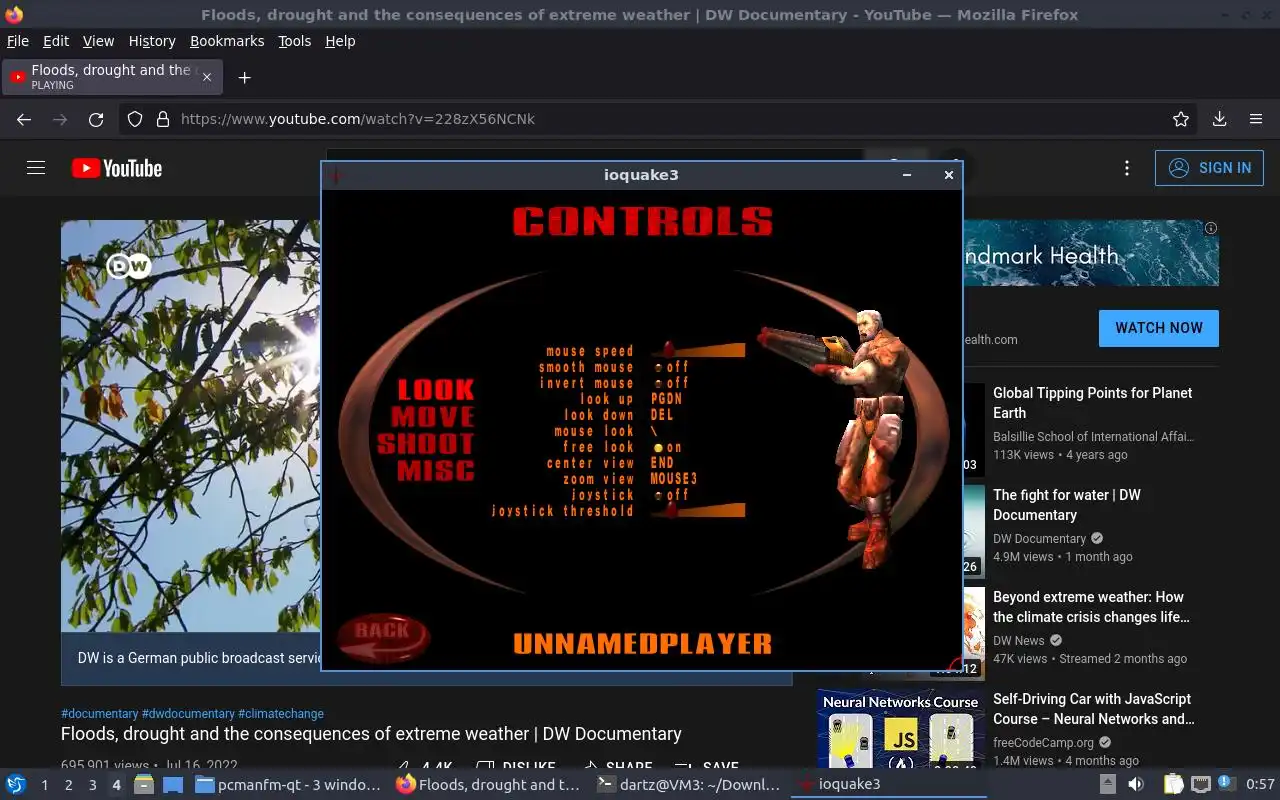
Task: Open a new Firefox tab
Action: pyautogui.click(x=244, y=77)
